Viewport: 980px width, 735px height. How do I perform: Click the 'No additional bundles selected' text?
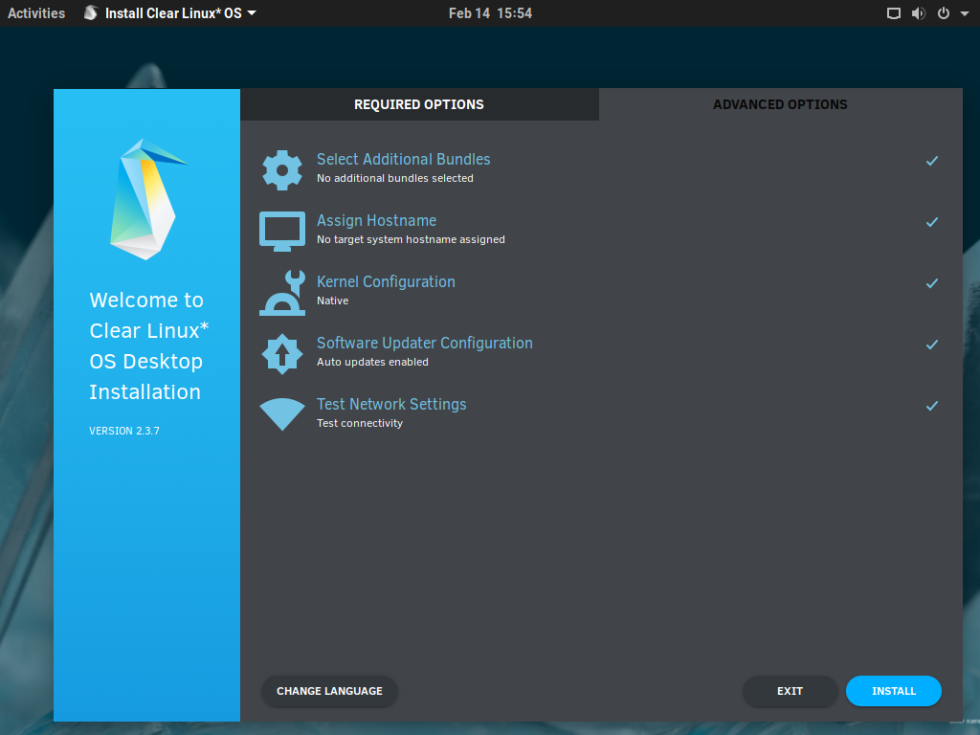click(395, 178)
